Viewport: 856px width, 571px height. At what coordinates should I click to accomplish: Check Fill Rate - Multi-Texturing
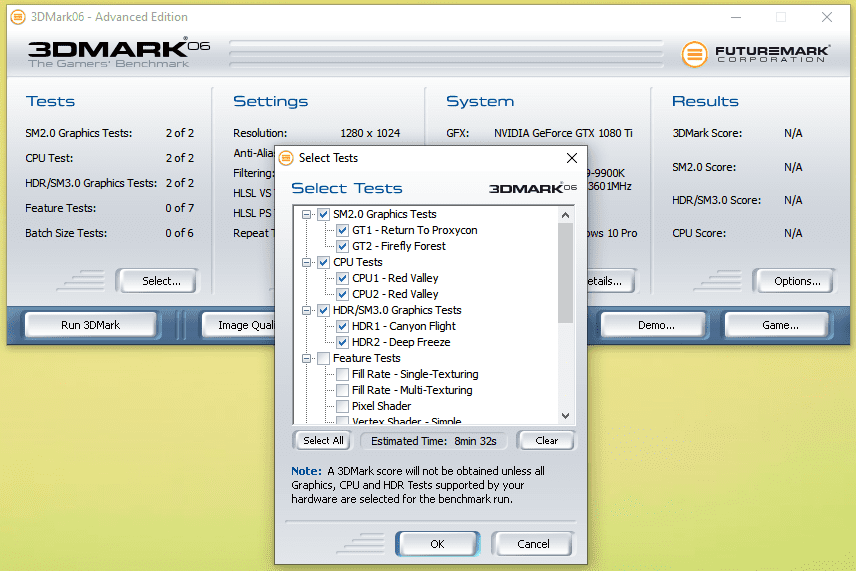pyautogui.click(x=342, y=390)
